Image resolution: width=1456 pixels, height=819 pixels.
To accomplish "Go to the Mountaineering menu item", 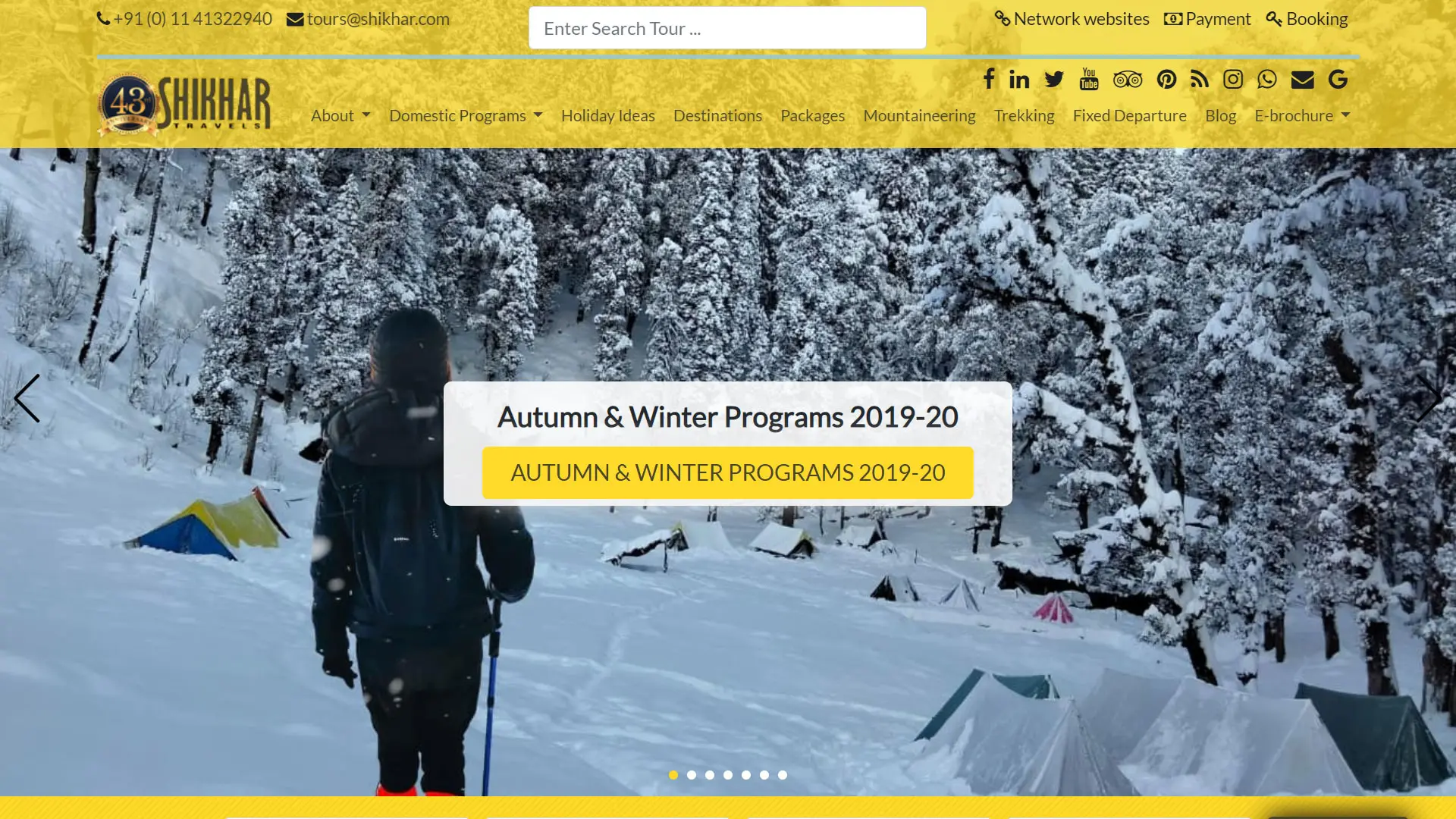I will pos(919,115).
